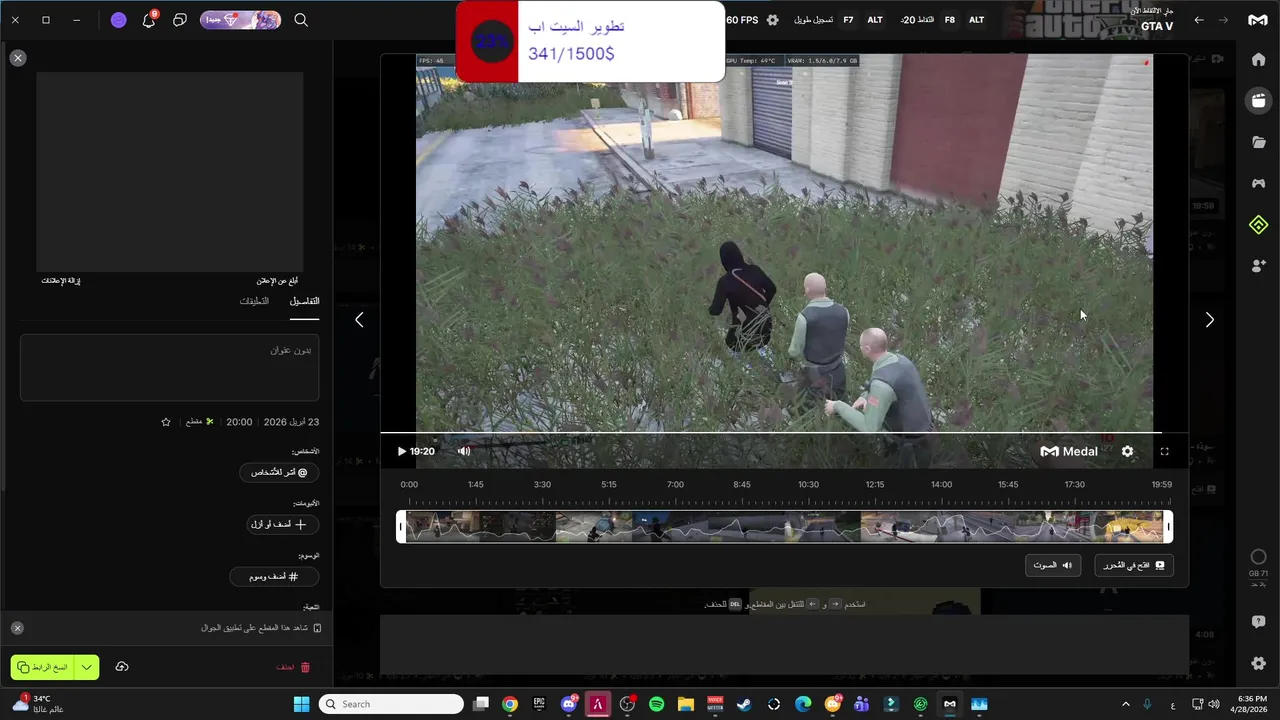The image size is (1280, 720).
Task: Open Spotify from the taskbar
Action: pyautogui.click(x=657, y=704)
